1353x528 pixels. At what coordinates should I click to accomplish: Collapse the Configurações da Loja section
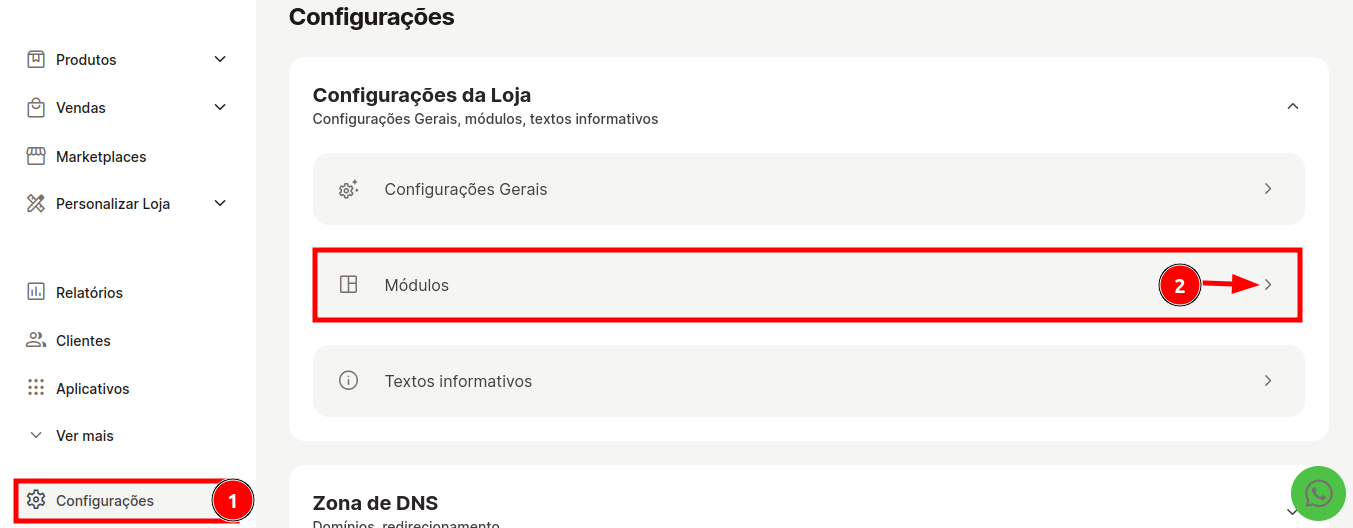coord(1292,106)
